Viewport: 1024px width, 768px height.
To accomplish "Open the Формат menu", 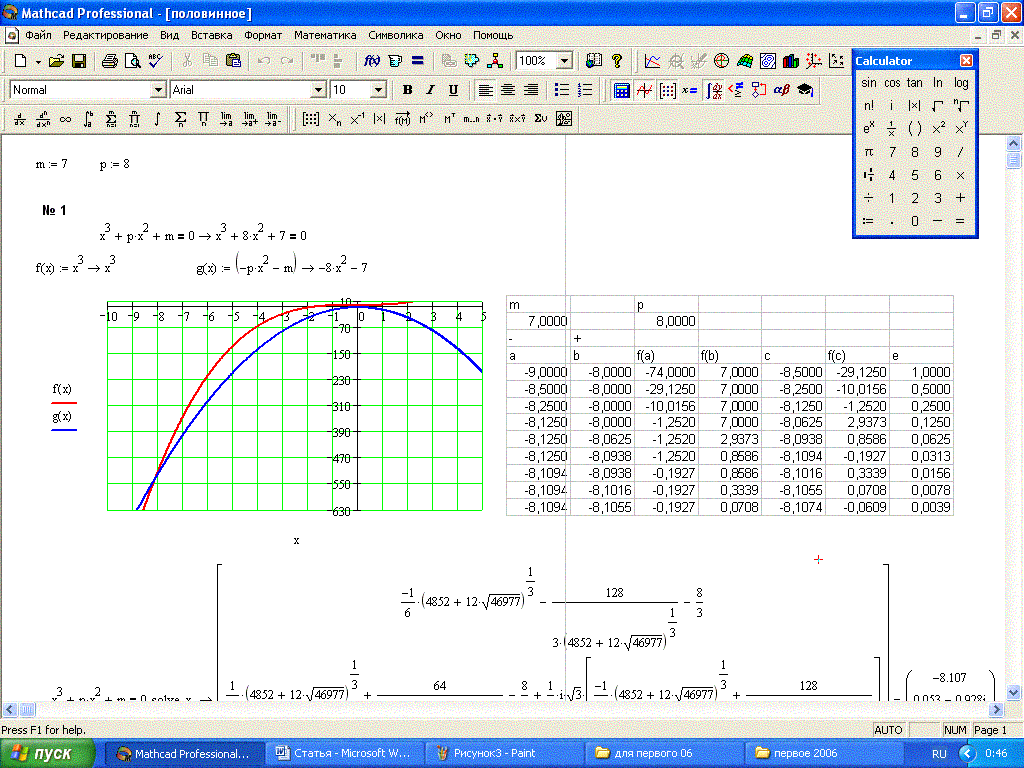I will point(263,35).
